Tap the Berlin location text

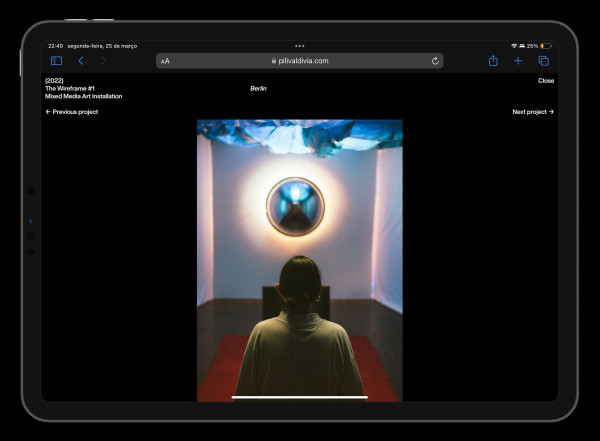[x=258, y=88]
